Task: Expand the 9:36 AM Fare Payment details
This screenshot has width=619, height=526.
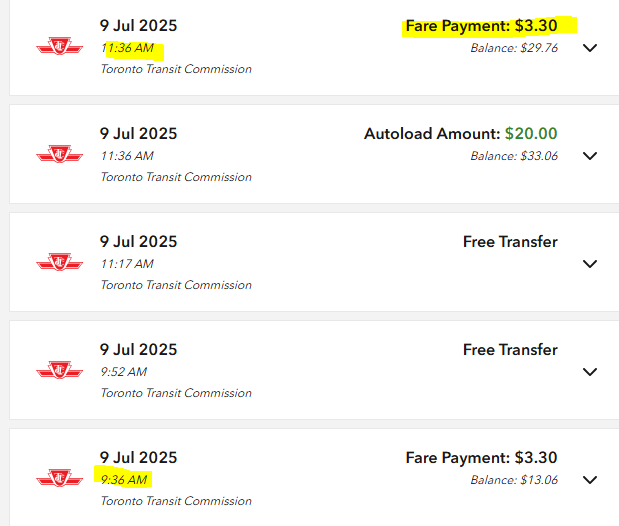Action: [x=590, y=480]
